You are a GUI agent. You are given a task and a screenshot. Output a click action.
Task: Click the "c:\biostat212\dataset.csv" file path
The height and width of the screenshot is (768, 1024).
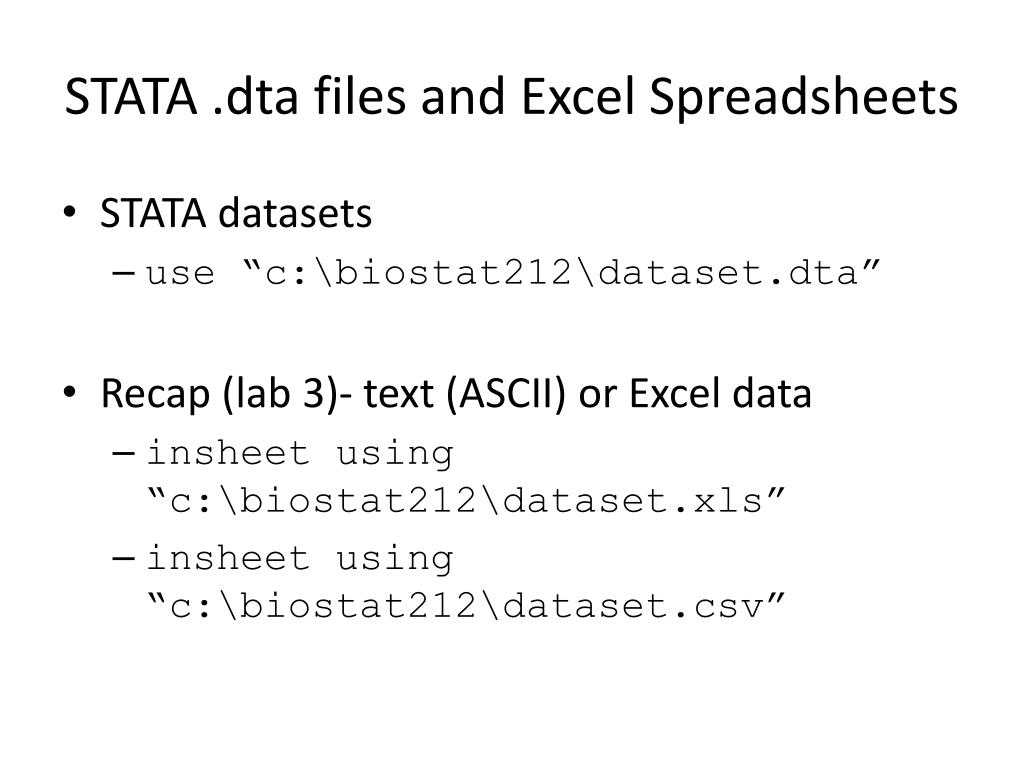point(467,605)
